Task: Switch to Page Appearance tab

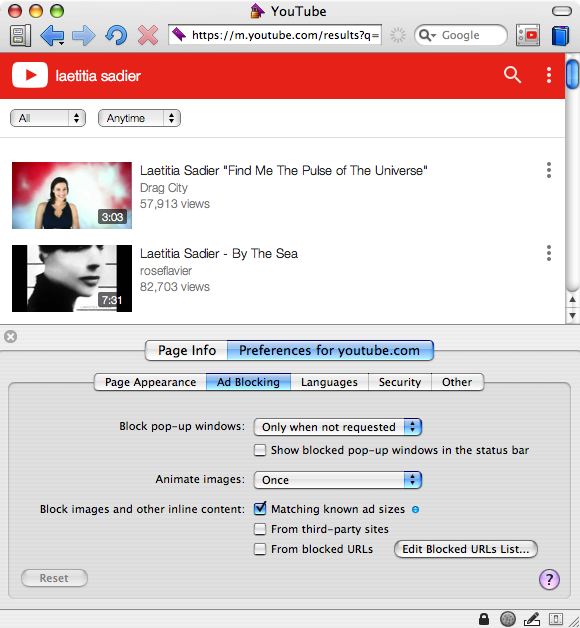Action: click(151, 382)
